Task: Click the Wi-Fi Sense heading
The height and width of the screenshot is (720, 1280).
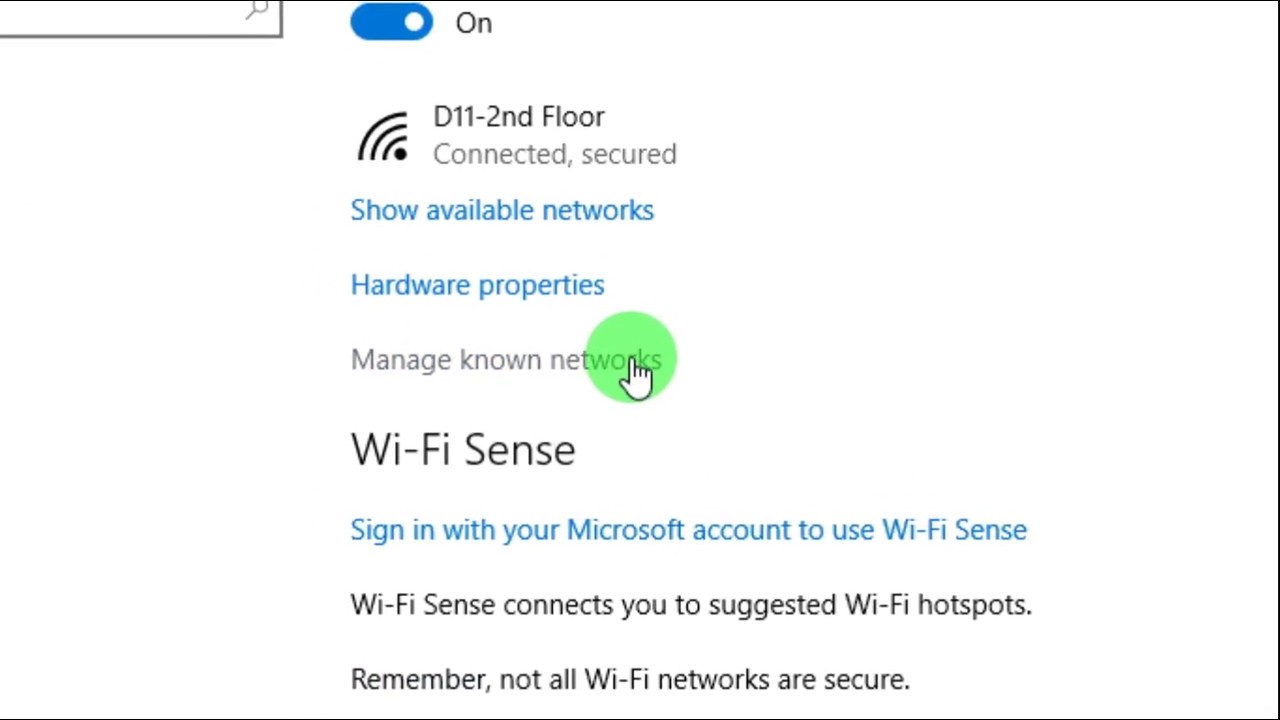Action: 463,450
